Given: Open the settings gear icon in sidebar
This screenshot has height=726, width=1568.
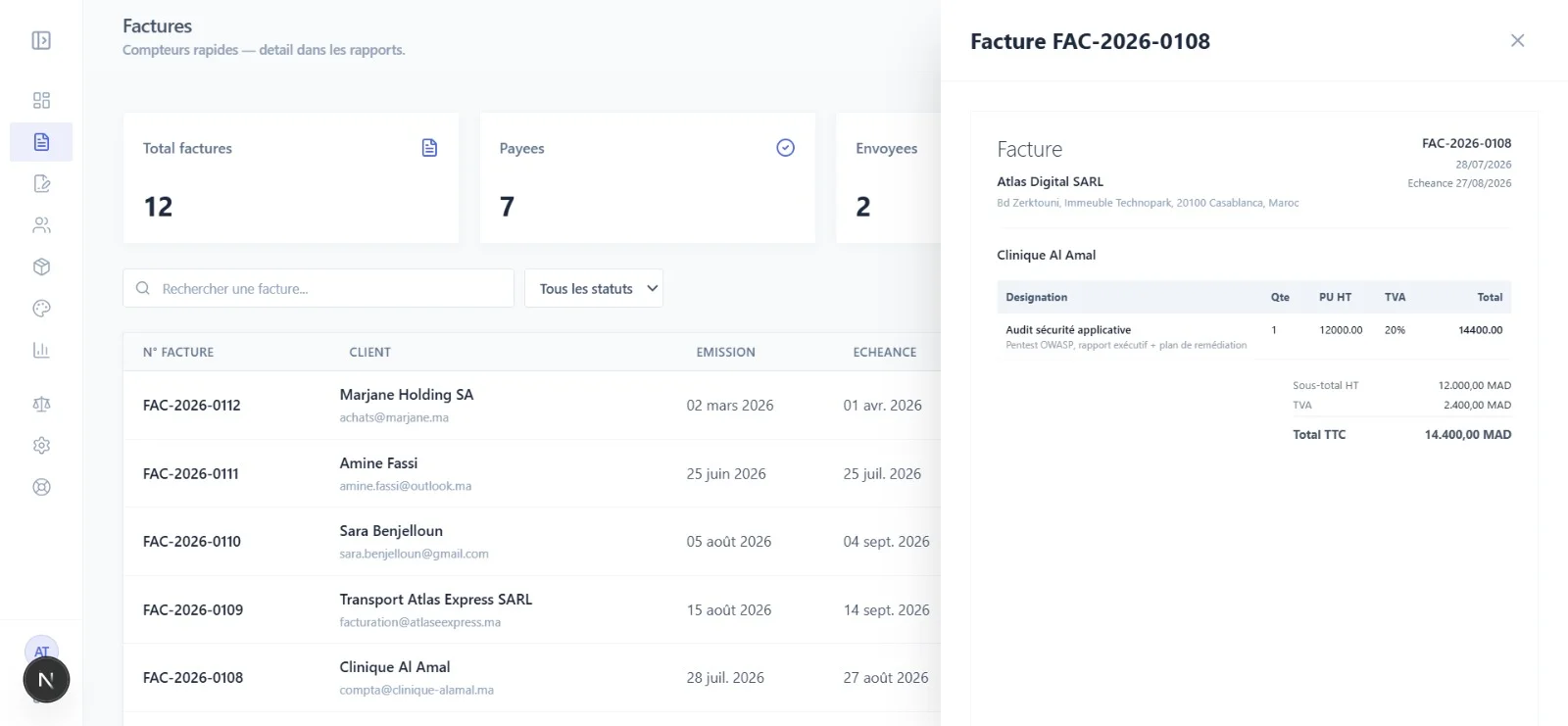Looking at the screenshot, I should click(41, 446).
